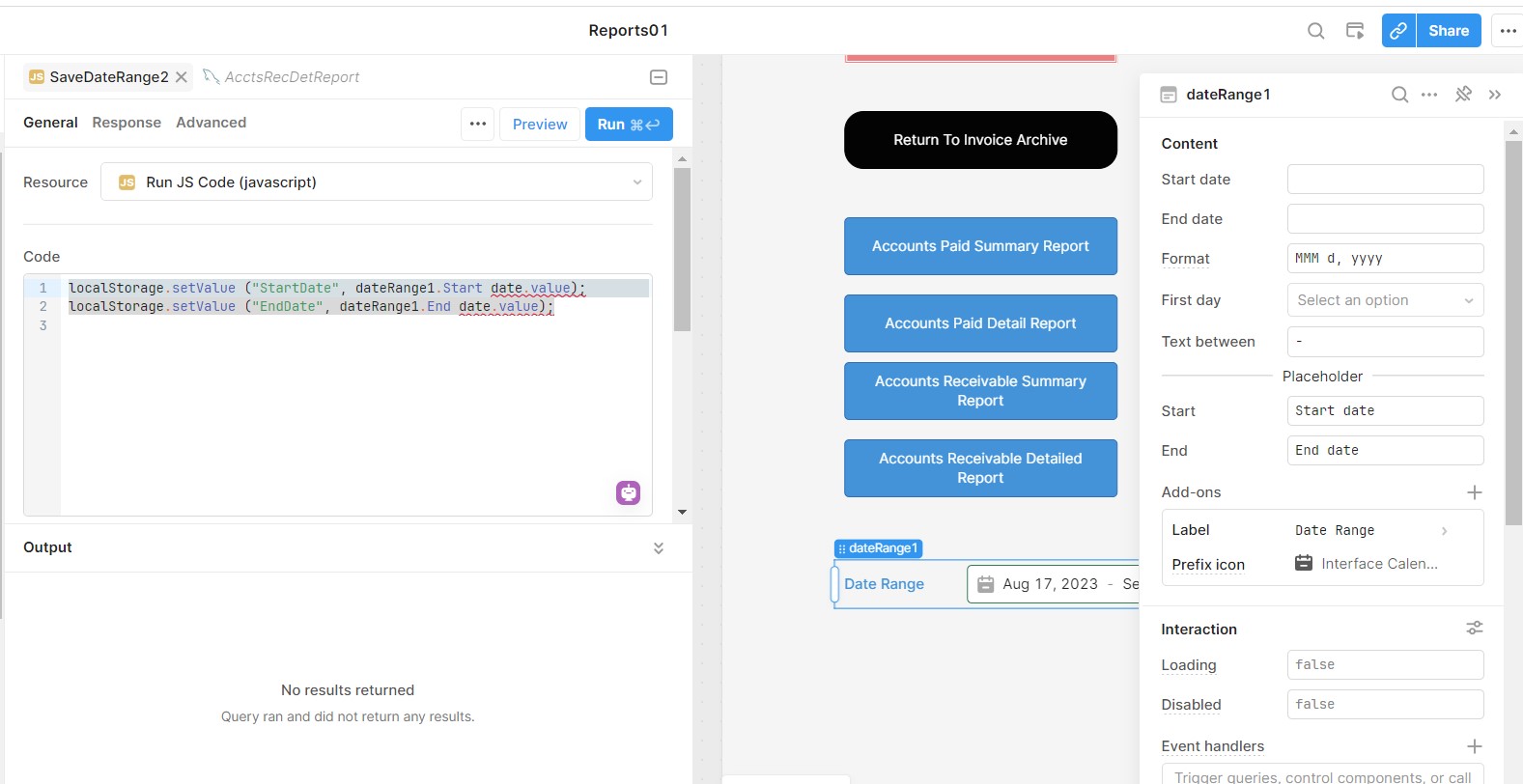This screenshot has width=1523, height=784.
Task: Click the inspector vertical scrollbar
Action: click(1513, 333)
